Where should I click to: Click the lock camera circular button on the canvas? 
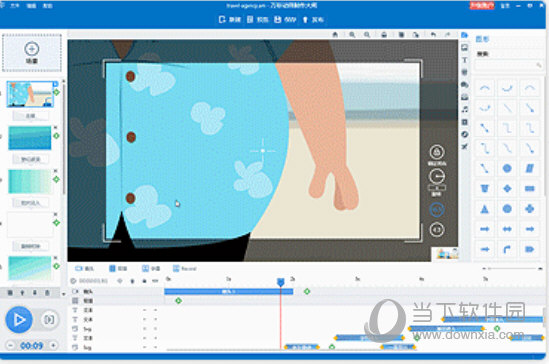point(437,152)
